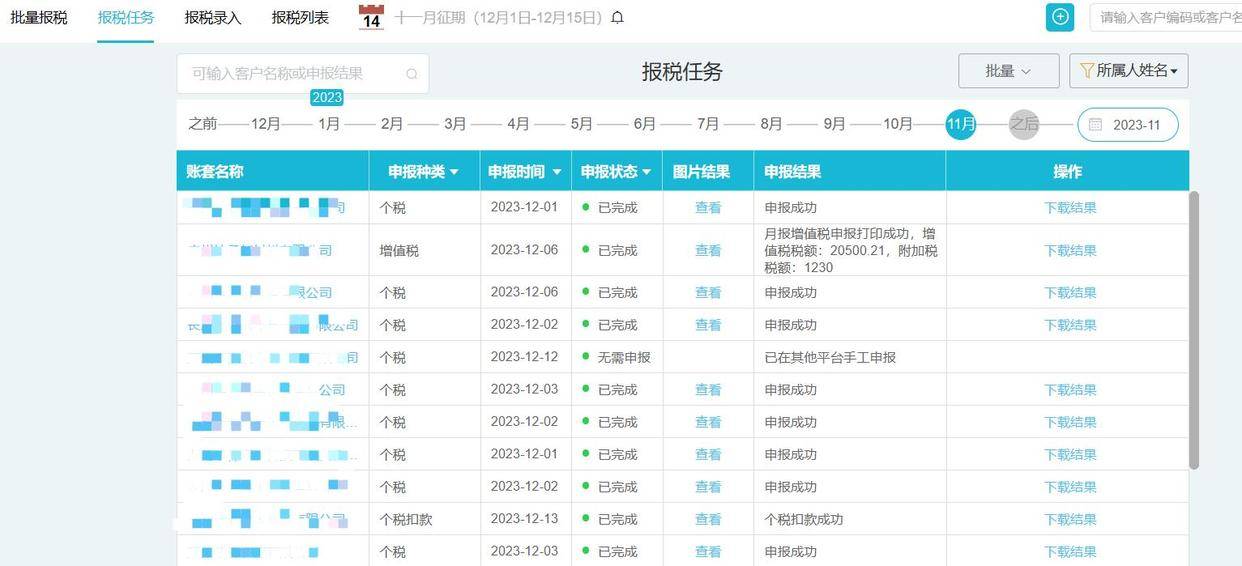Select 12月 on the month timeline
The width and height of the screenshot is (1242, 566).
click(266, 124)
